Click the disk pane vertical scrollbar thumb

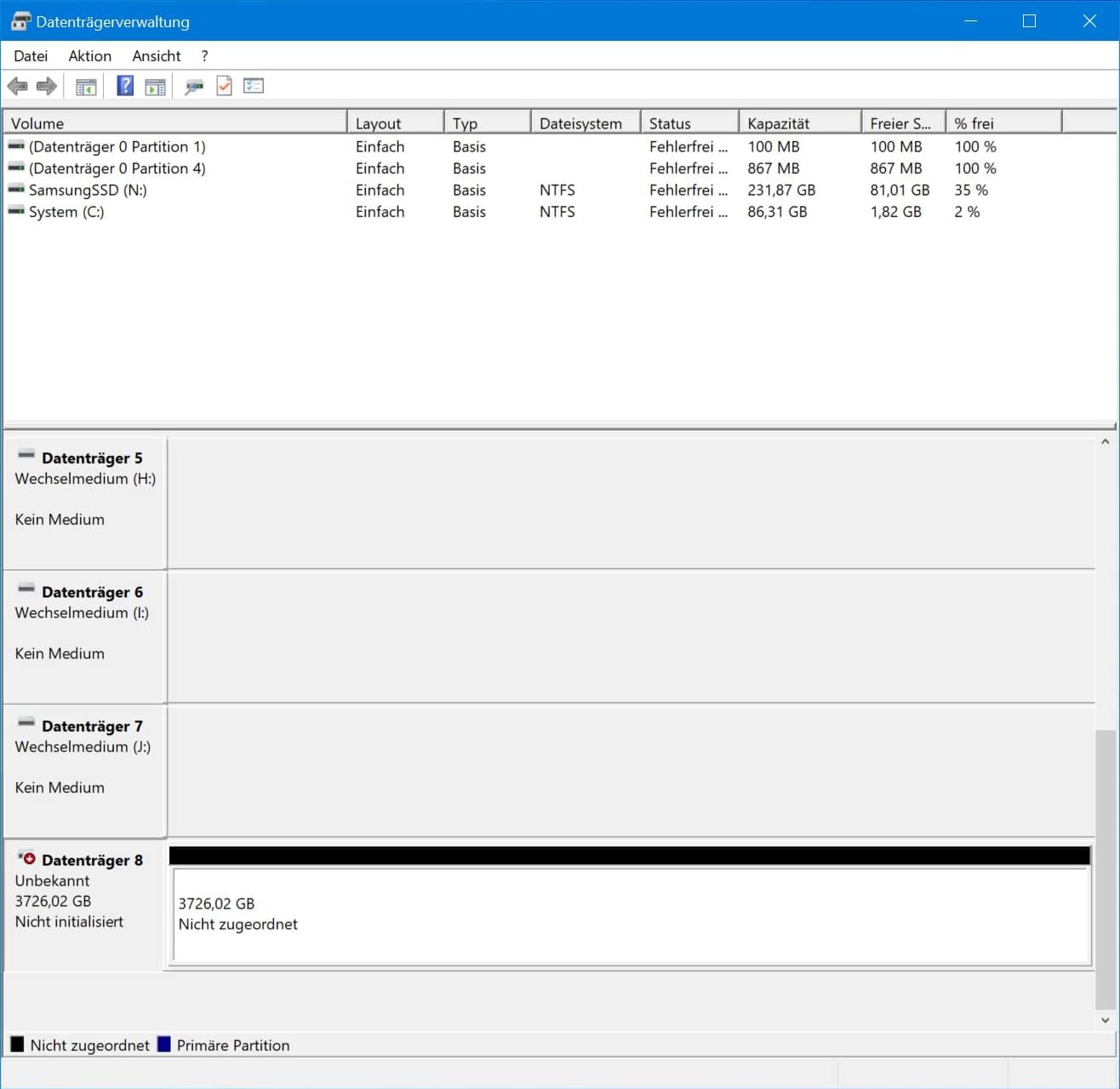(1106, 869)
